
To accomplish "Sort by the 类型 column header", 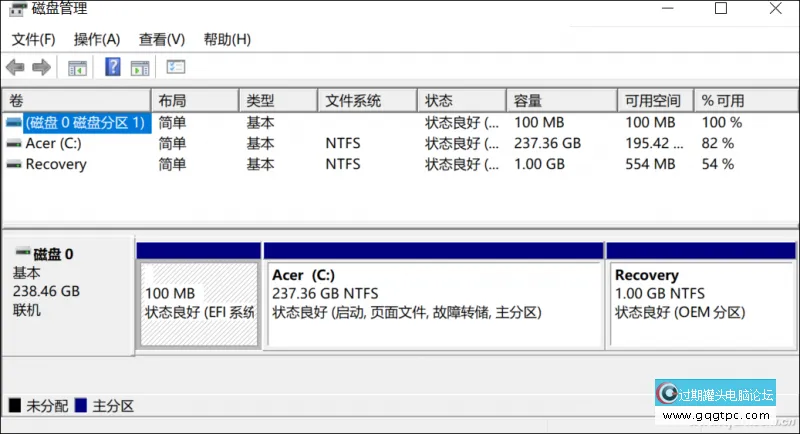I will 278,100.
